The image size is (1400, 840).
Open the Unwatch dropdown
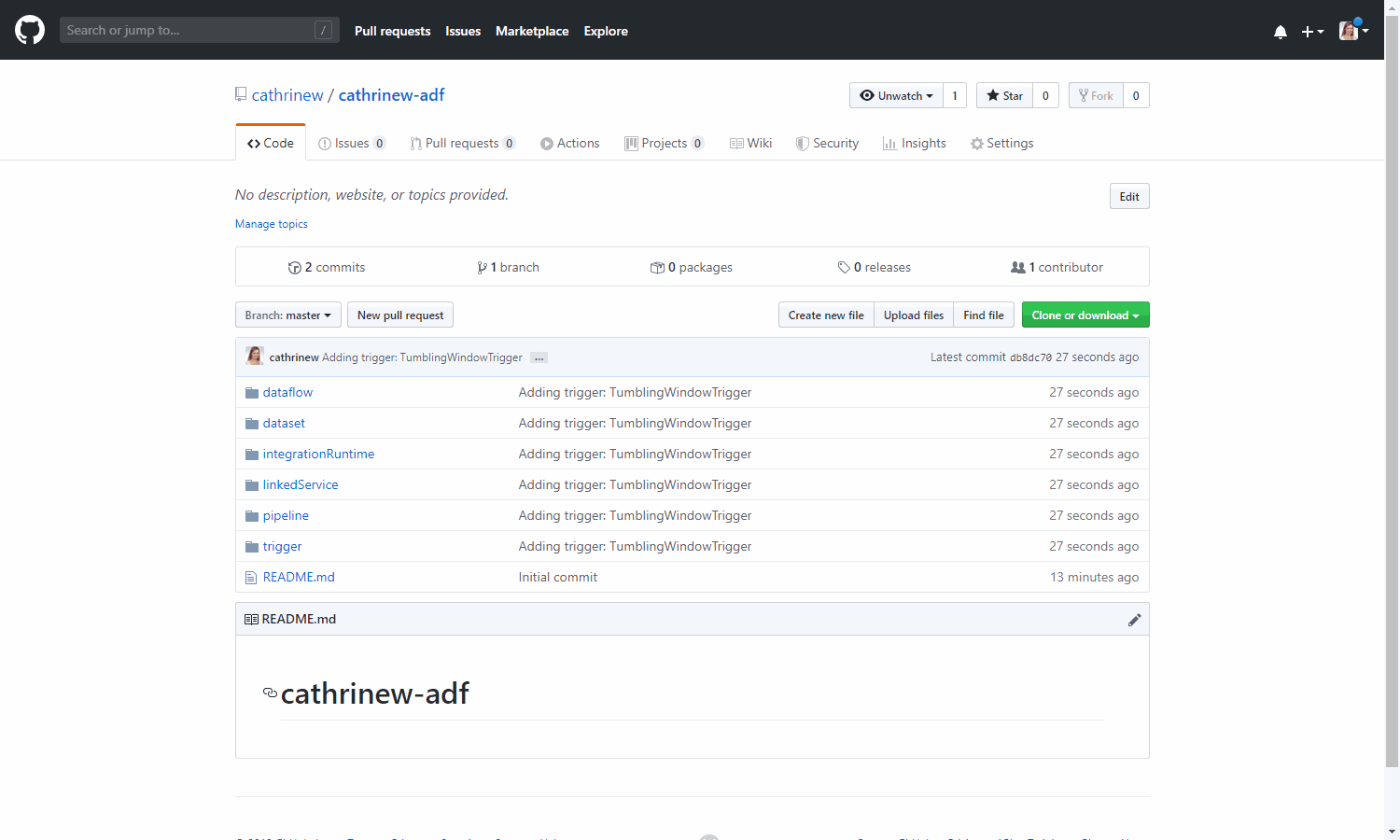(896, 95)
